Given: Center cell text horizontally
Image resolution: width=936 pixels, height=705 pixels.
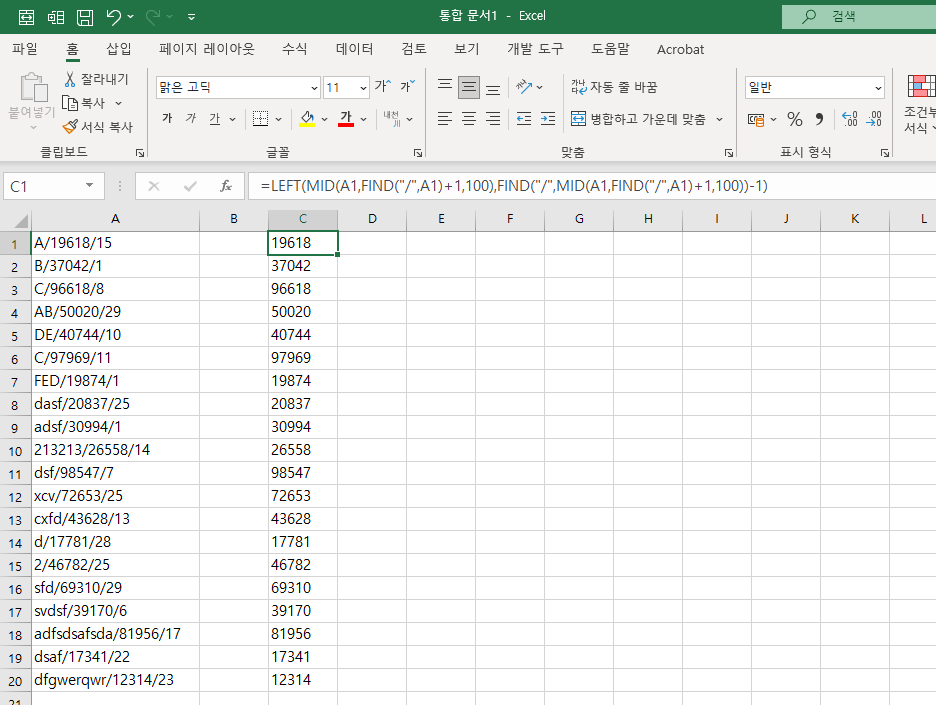Looking at the screenshot, I should tap(469, 119).
